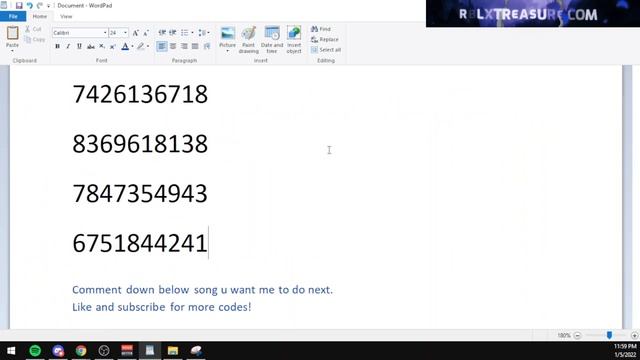640x360 pixels.
Task: Open the highlight color dropdown arrow
Action: pyautogui.click(x=148, y=47)
